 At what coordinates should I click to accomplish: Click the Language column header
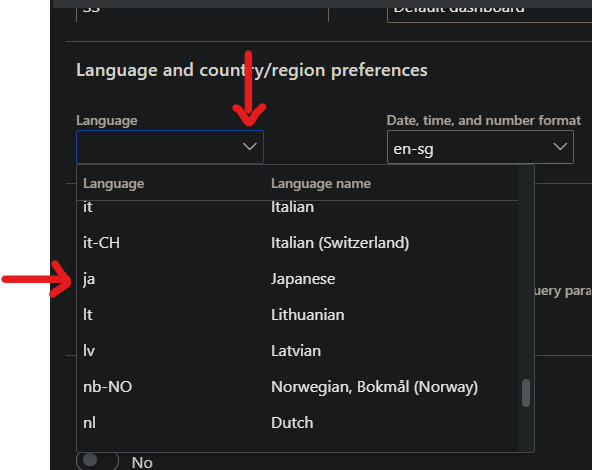point(114,183)
